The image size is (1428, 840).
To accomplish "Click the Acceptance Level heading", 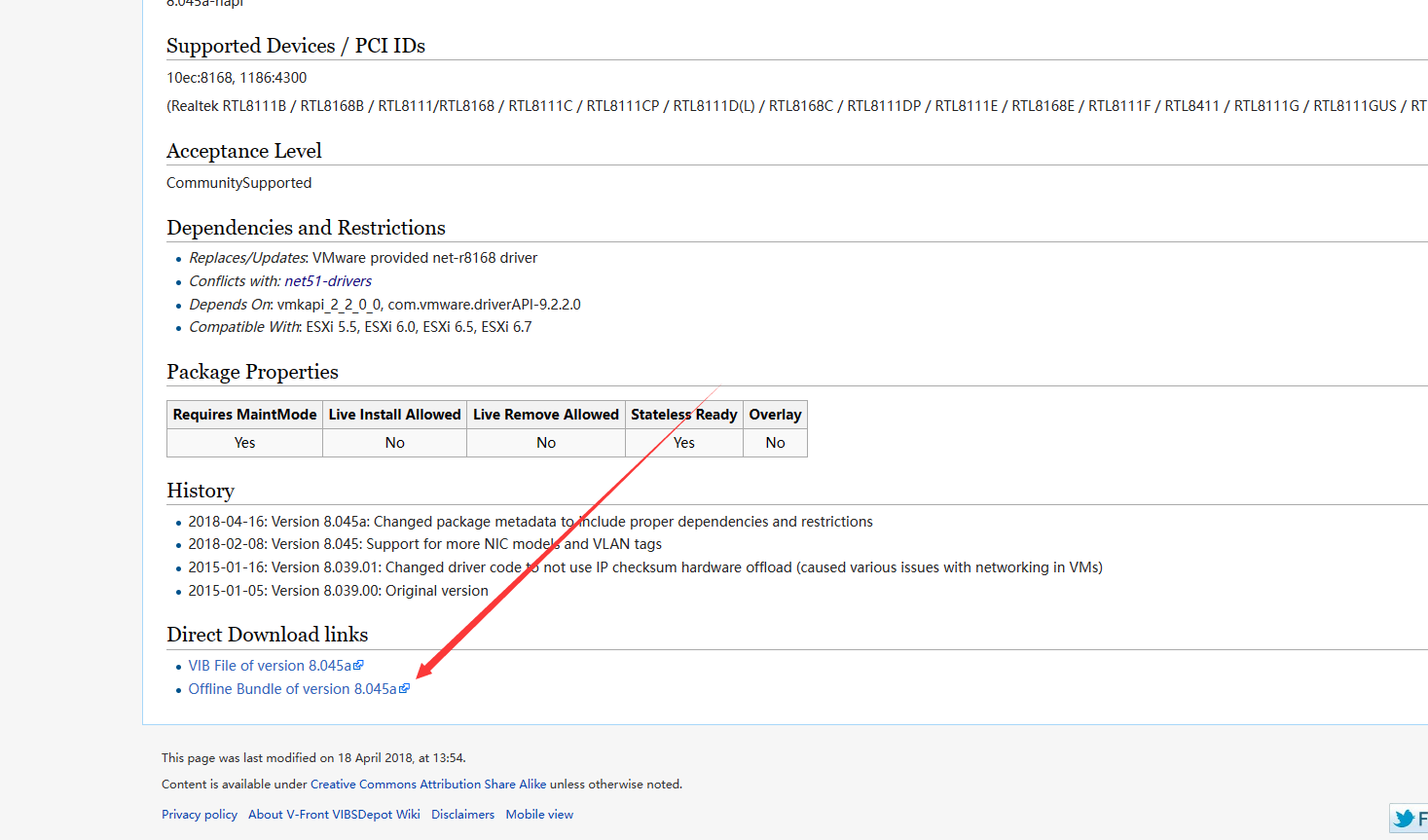I will (x=244, y=151).
